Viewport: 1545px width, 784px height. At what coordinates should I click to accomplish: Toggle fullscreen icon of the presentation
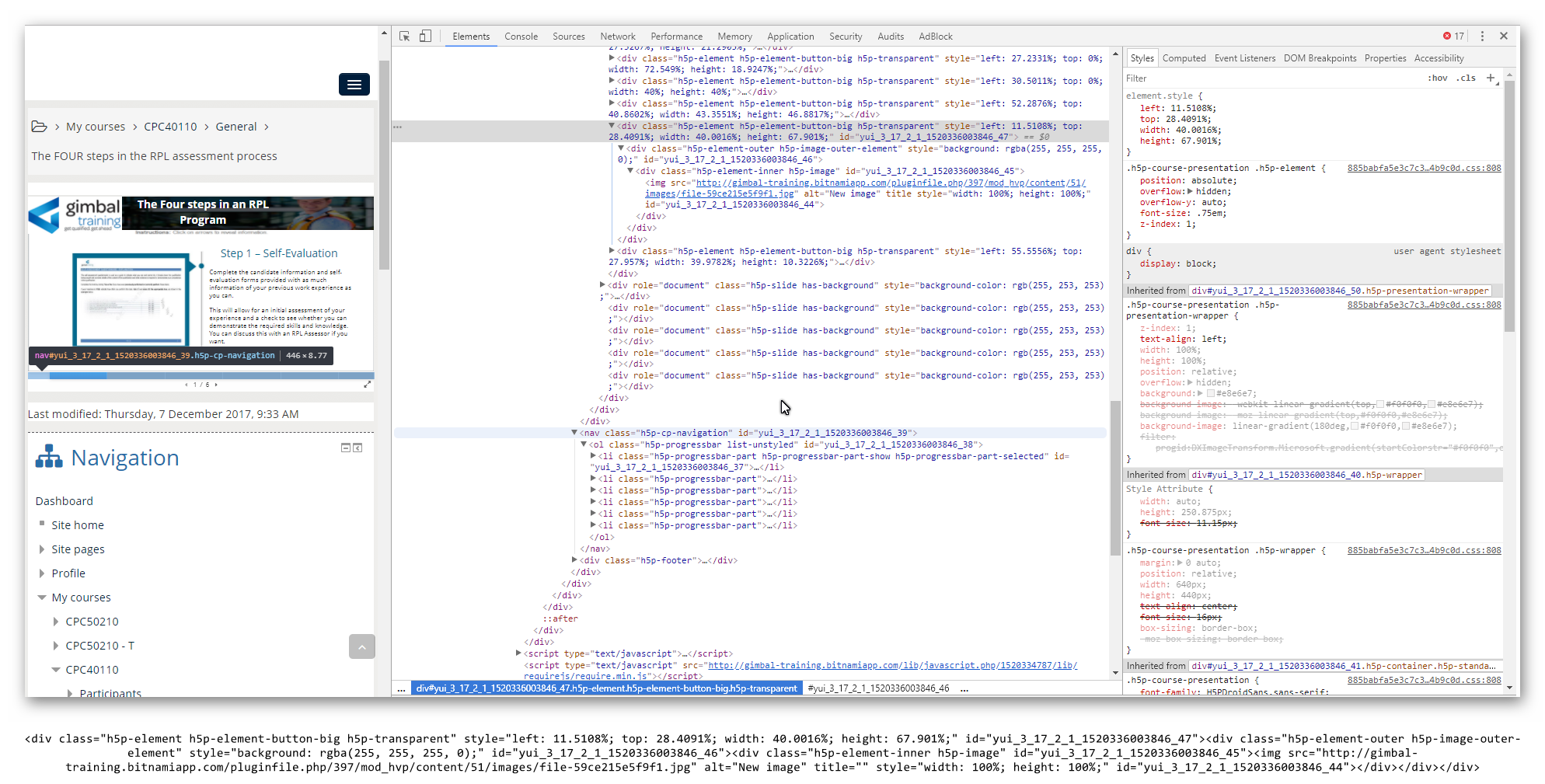coord(368,385)
